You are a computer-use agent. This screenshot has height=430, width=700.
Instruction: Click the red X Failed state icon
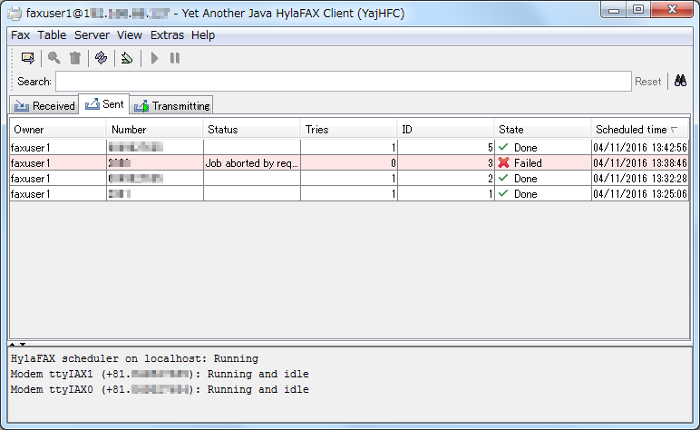pos(504,163)
